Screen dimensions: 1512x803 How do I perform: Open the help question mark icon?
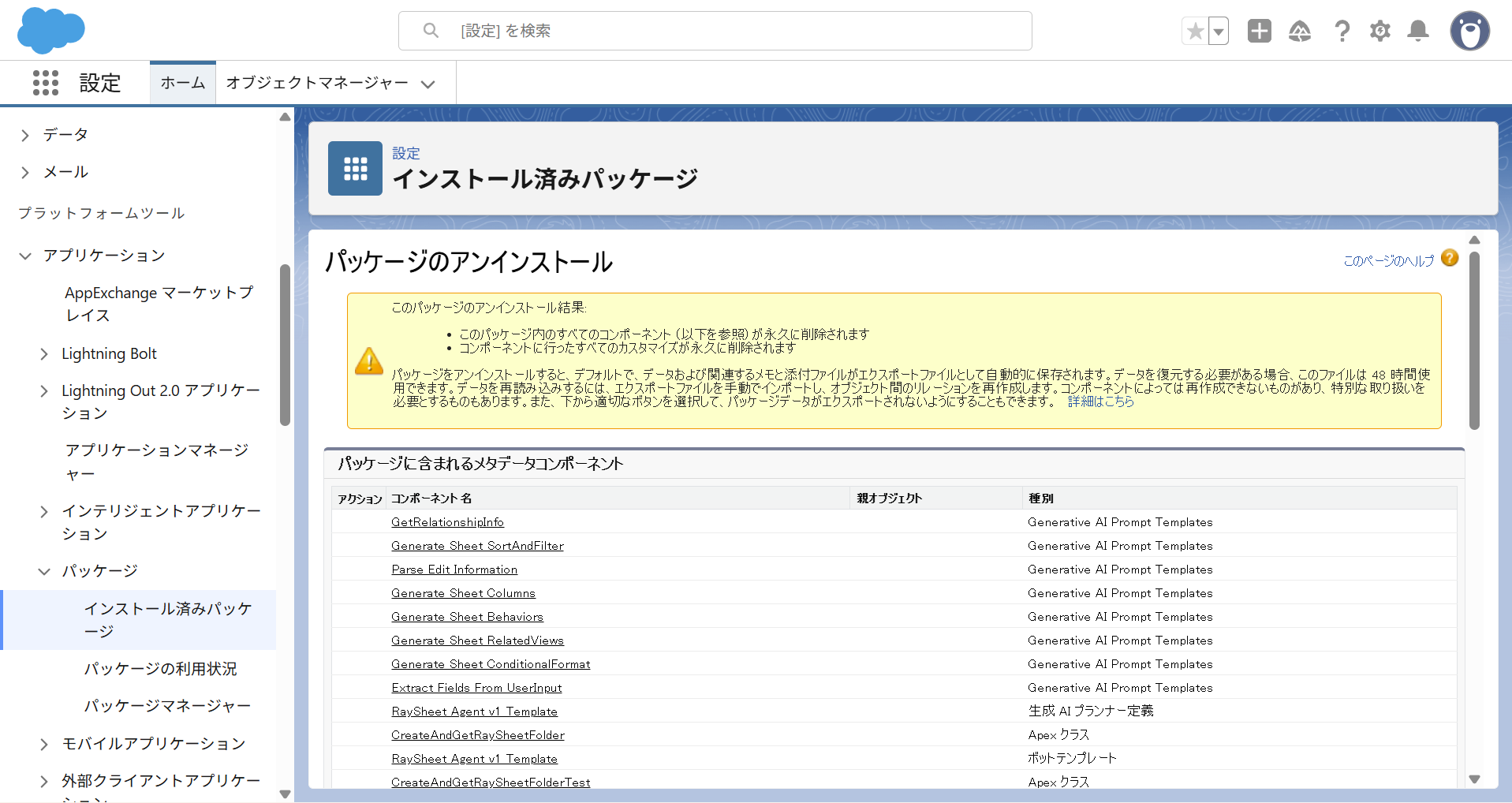[x=1342, y=32]
